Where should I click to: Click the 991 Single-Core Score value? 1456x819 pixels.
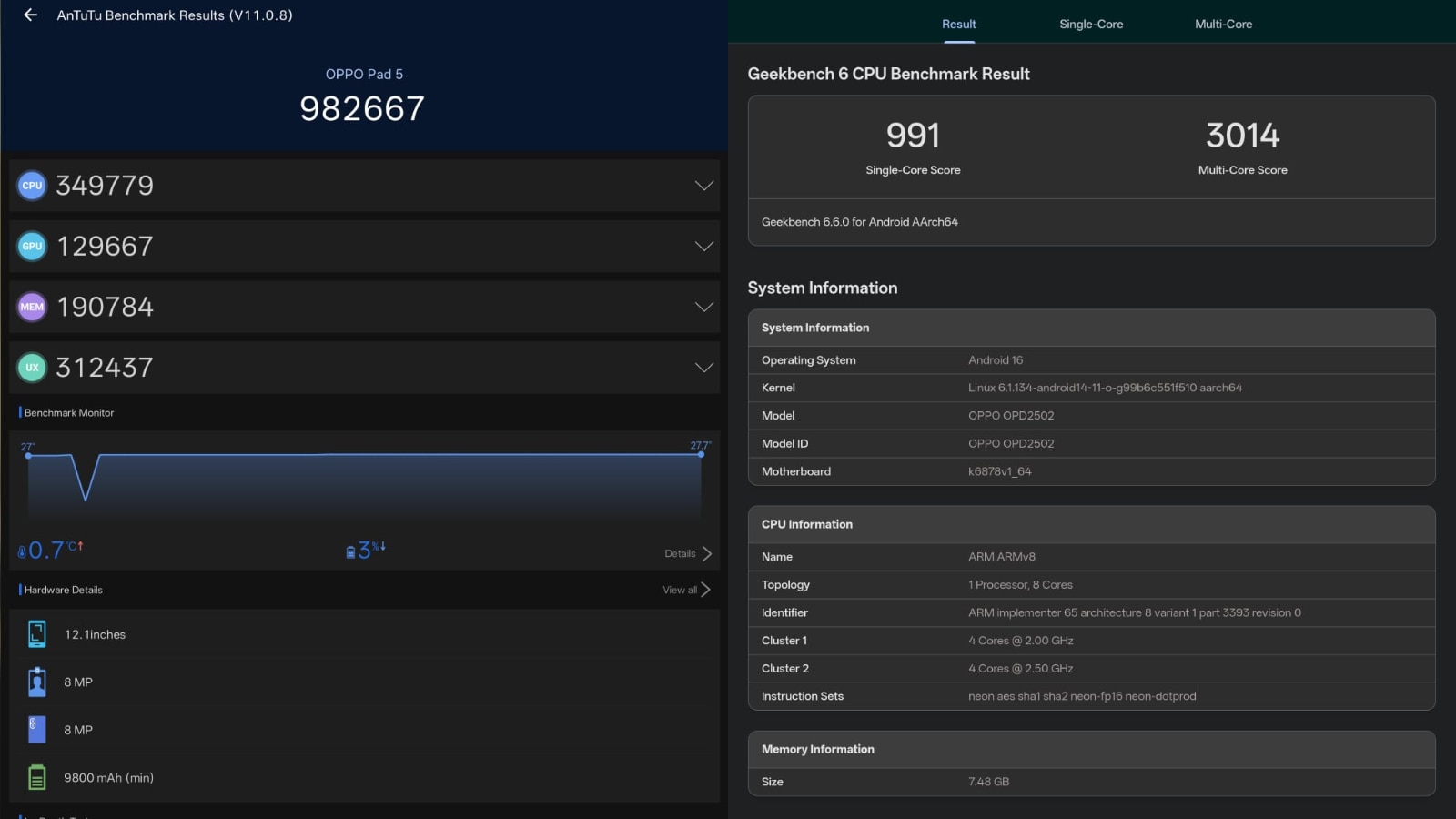(x=913, y=136)
